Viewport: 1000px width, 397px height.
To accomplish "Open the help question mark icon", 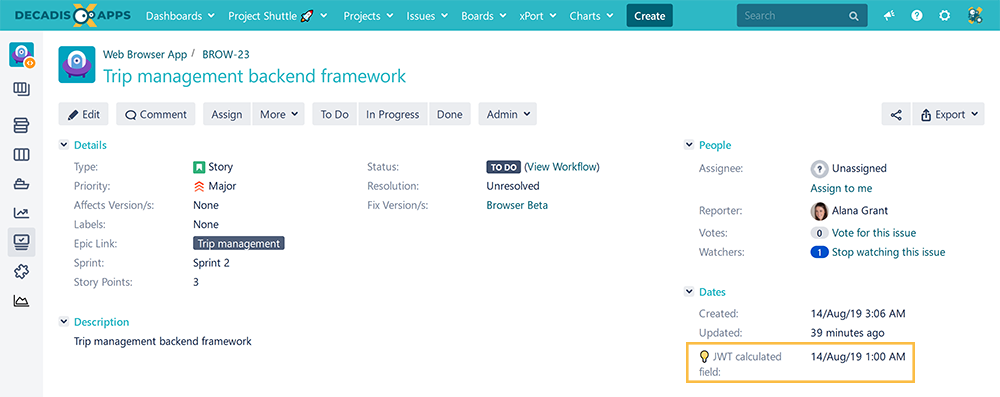I will (x=917, y=16).
